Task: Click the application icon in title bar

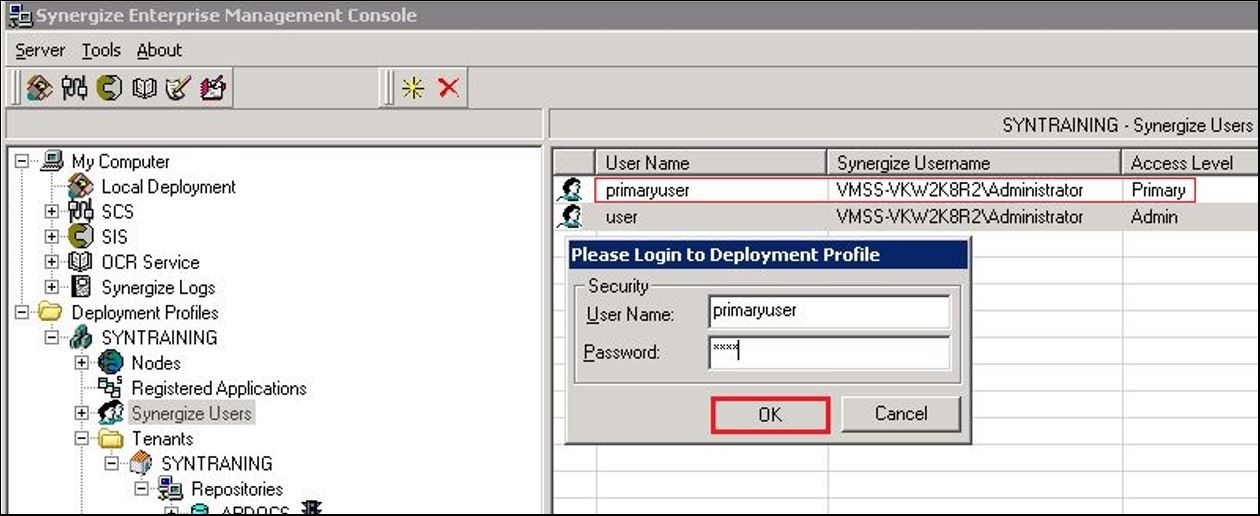Action: [18, 15]
